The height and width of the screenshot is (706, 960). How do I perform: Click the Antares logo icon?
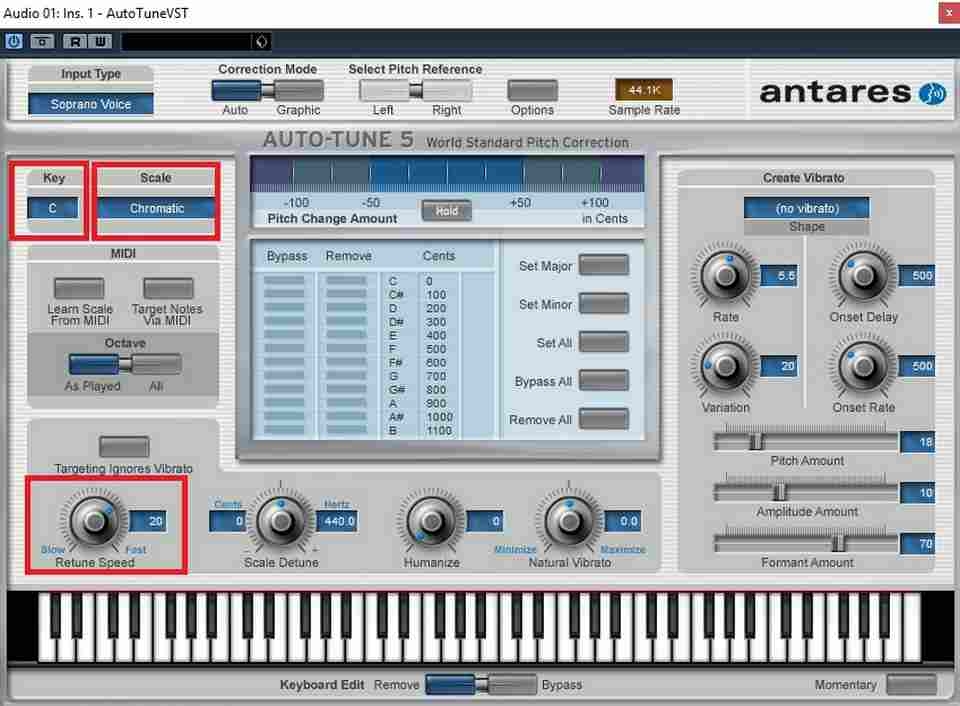pos(932,94)
